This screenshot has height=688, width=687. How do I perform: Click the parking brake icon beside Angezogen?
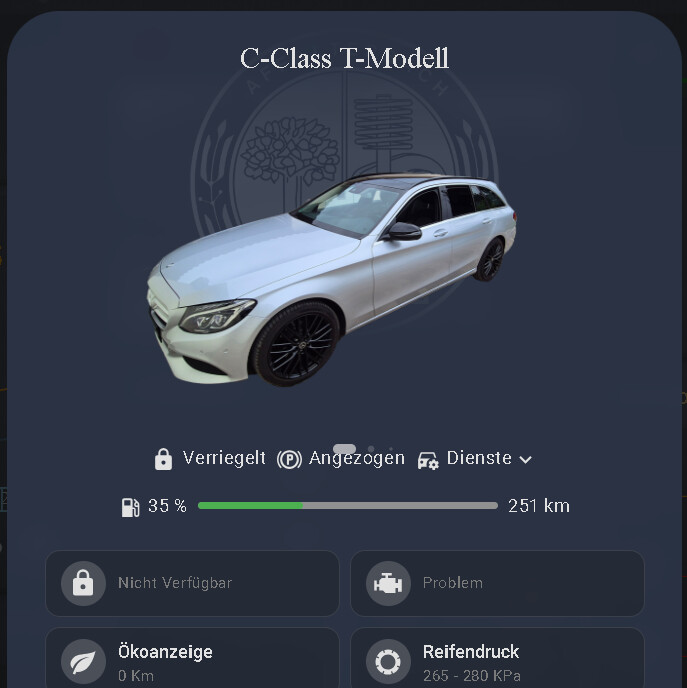tap(289, 459)
